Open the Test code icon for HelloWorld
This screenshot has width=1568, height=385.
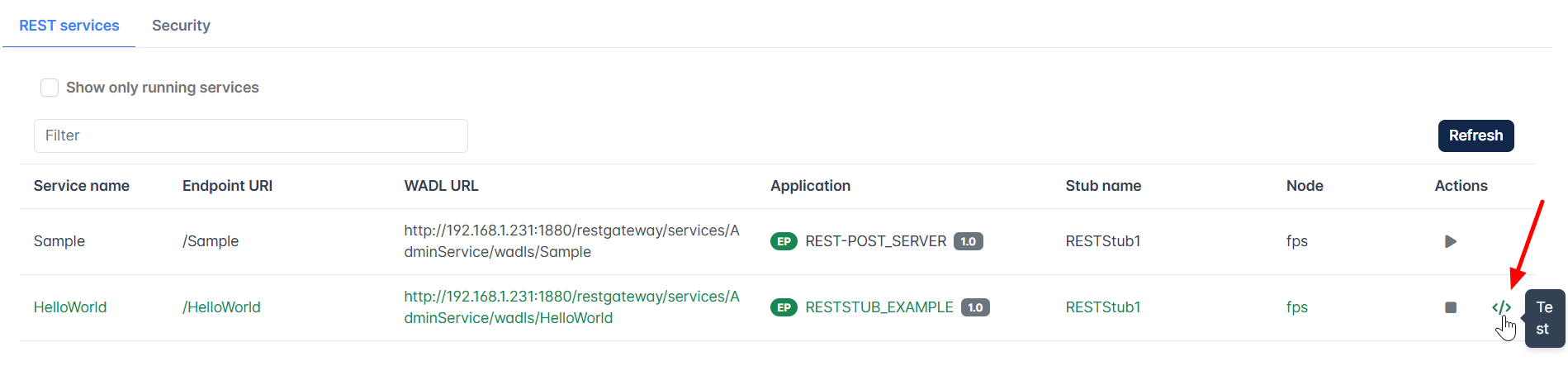[1501, 307]
